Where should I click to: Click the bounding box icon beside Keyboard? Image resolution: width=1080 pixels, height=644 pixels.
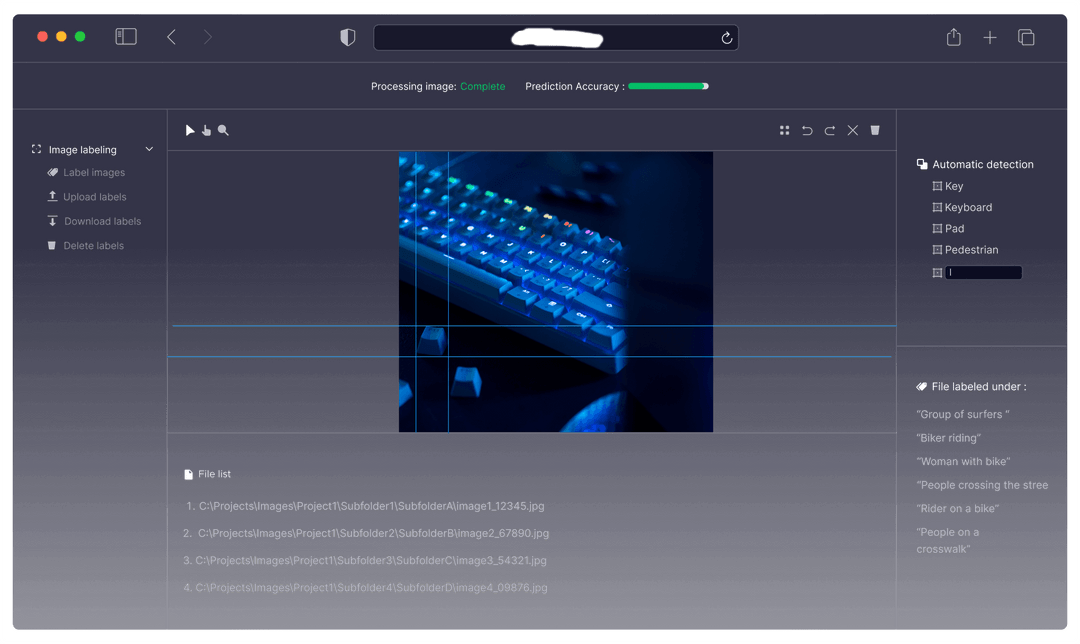point(937,207)
